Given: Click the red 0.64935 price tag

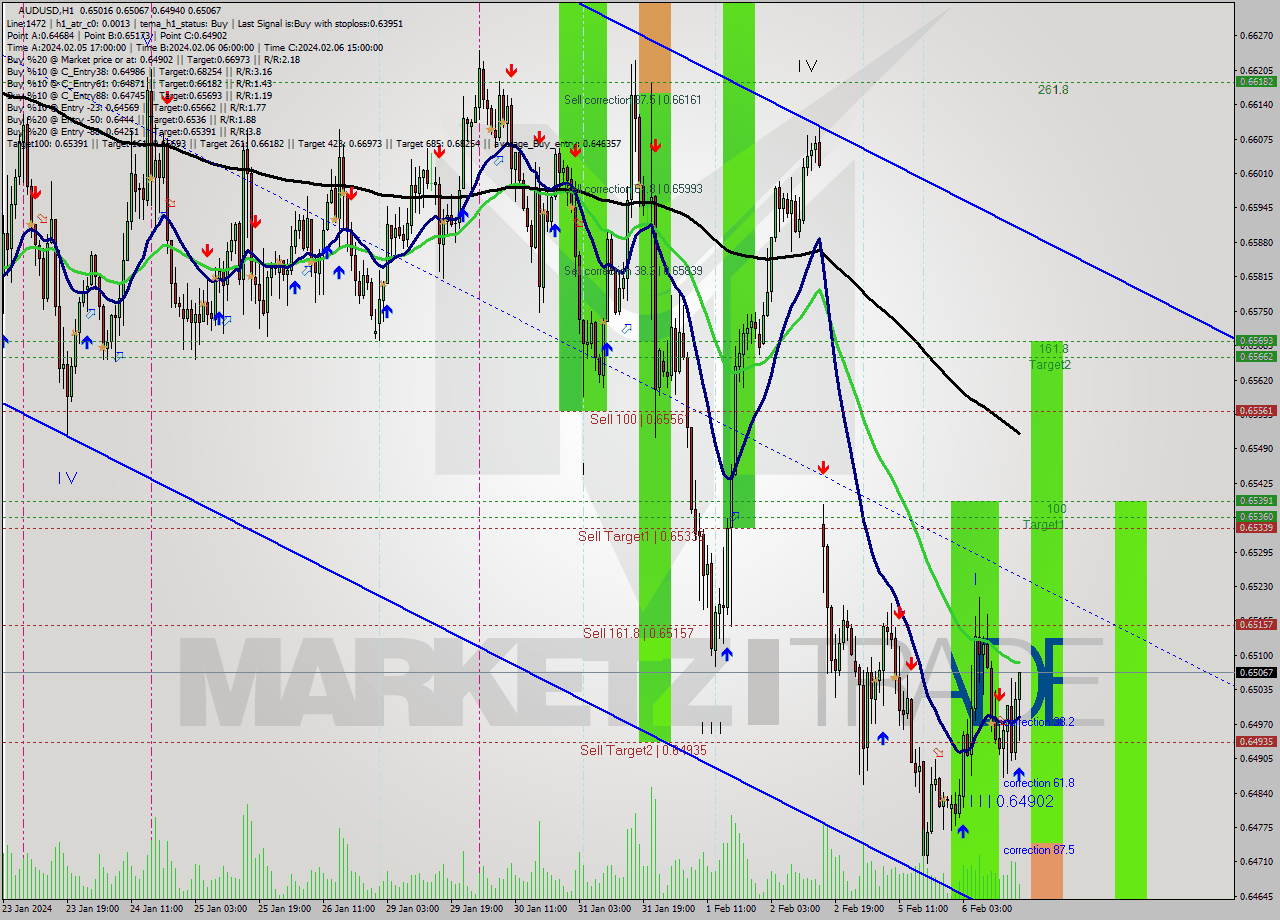Looking at the screenshot, I should 1255,742.
